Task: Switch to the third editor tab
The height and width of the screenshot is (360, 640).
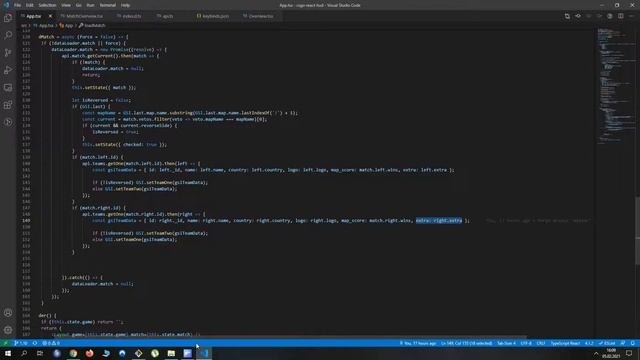Action: [131, 16]
